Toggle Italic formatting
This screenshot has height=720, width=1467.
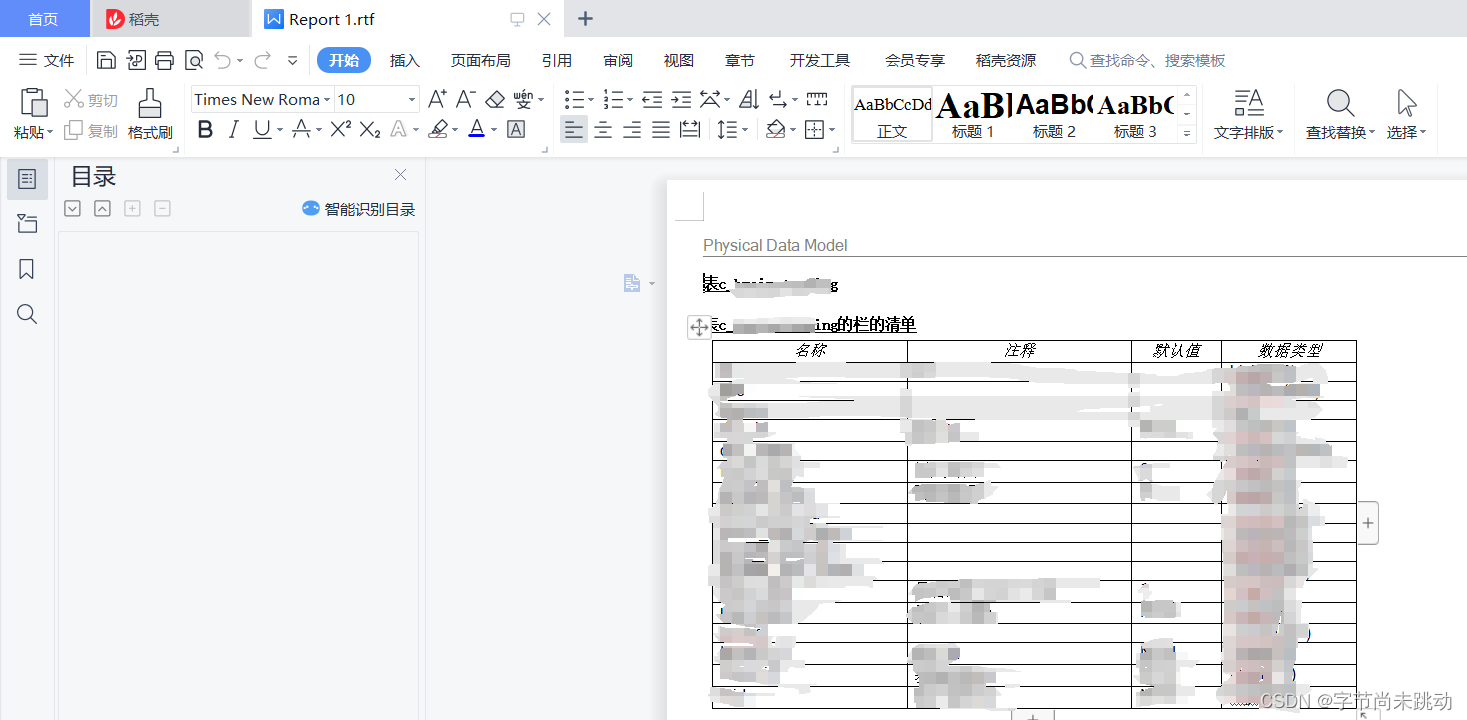233,129
